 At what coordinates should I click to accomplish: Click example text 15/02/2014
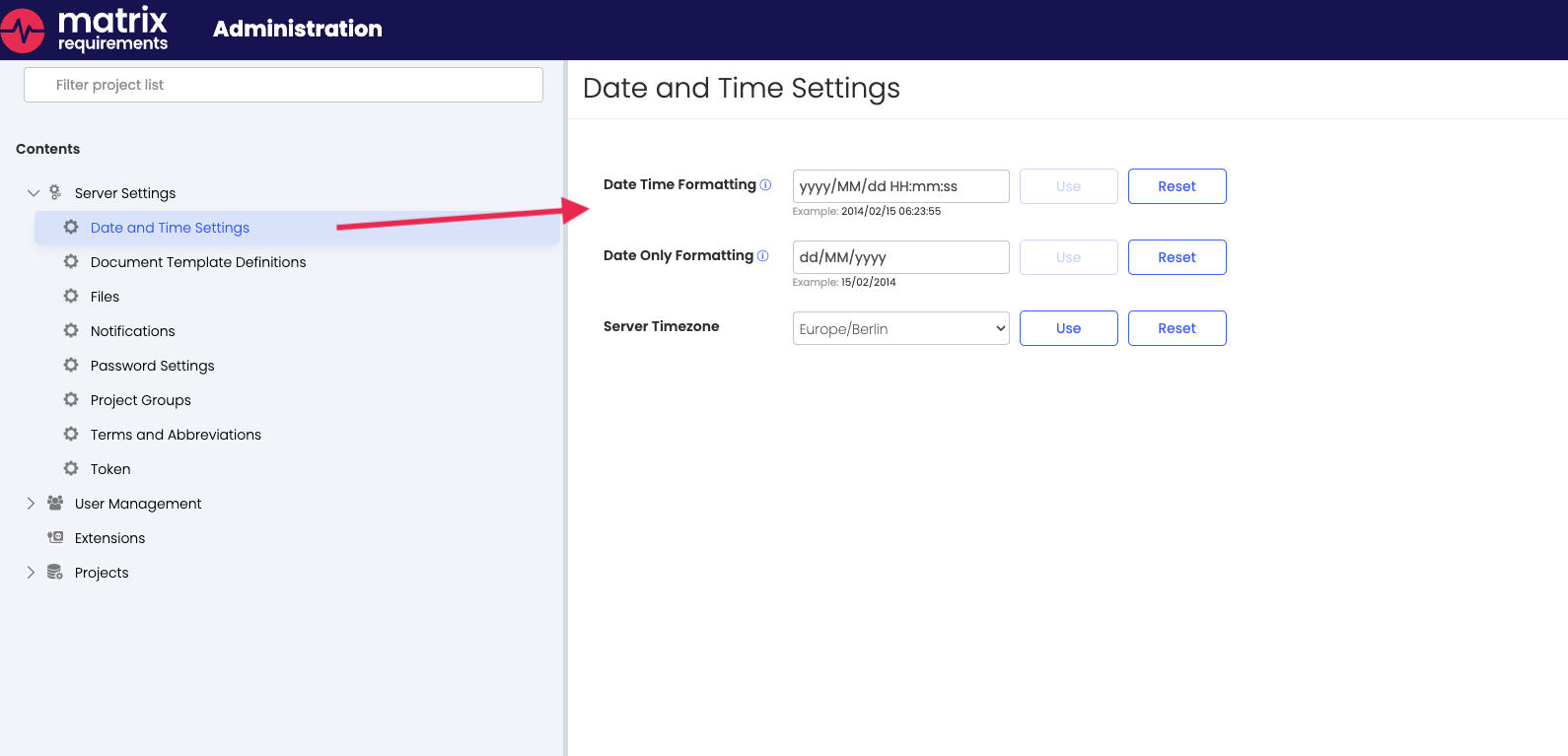(868, 282)
